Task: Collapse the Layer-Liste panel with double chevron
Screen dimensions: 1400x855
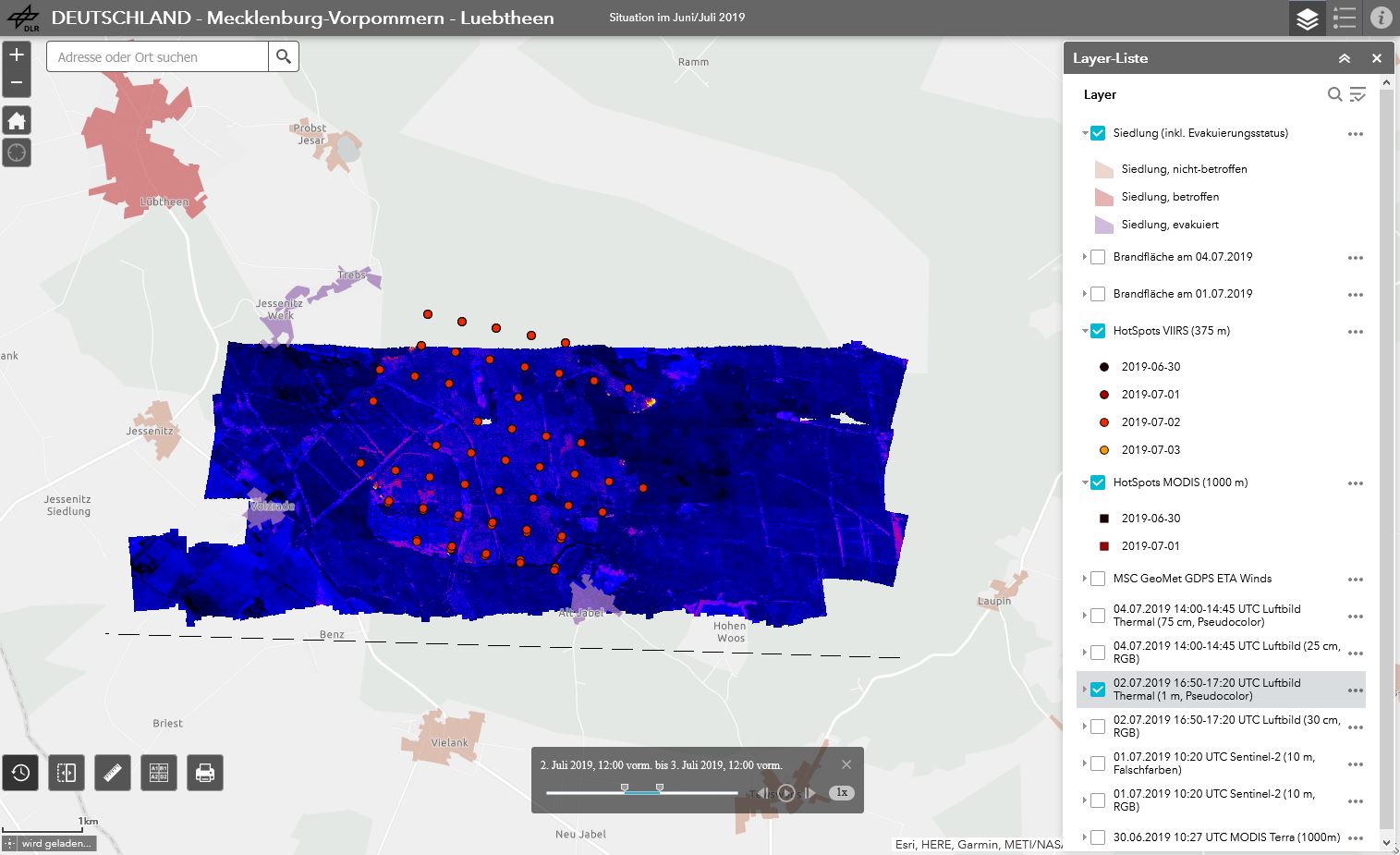Action: [1345, 58]
